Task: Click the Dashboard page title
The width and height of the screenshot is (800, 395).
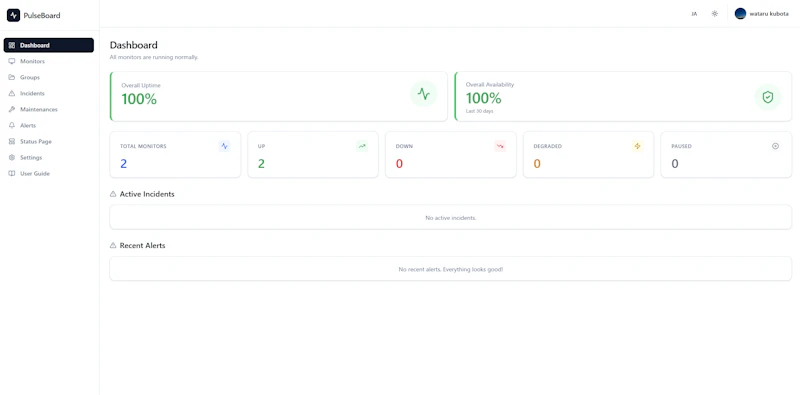Action: tap(134, 45)
